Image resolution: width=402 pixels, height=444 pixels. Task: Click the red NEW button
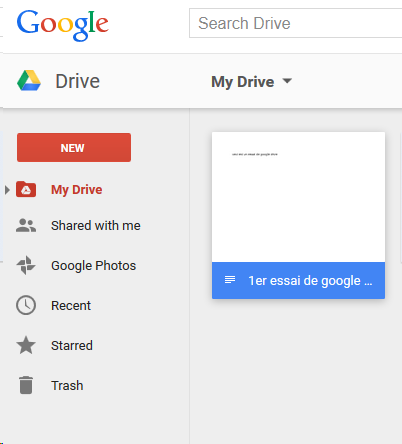pos(74,147)
